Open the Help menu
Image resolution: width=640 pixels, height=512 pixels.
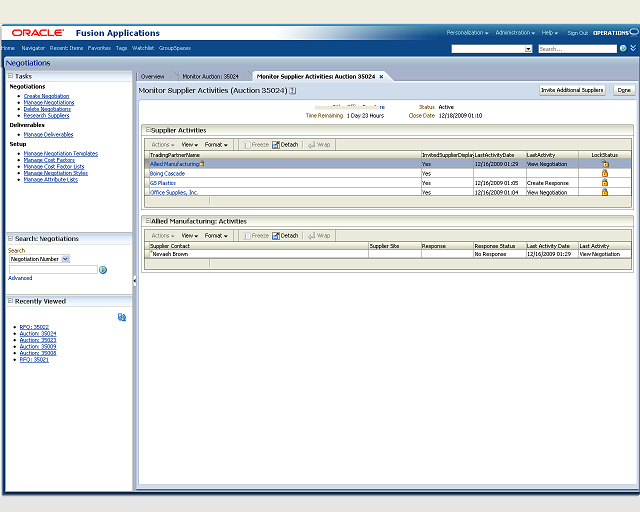point(549,33)
